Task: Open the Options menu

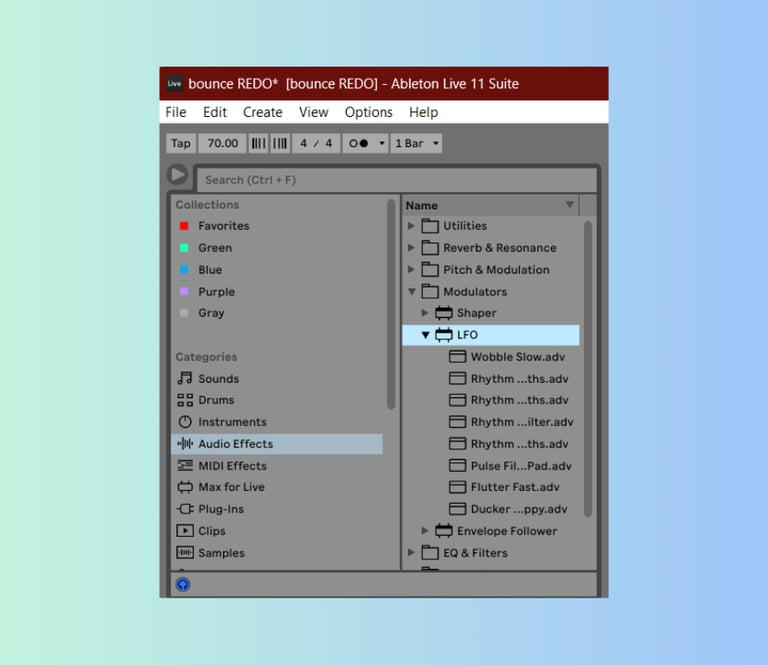Action: pyautogui.click(x=368, y=112)
